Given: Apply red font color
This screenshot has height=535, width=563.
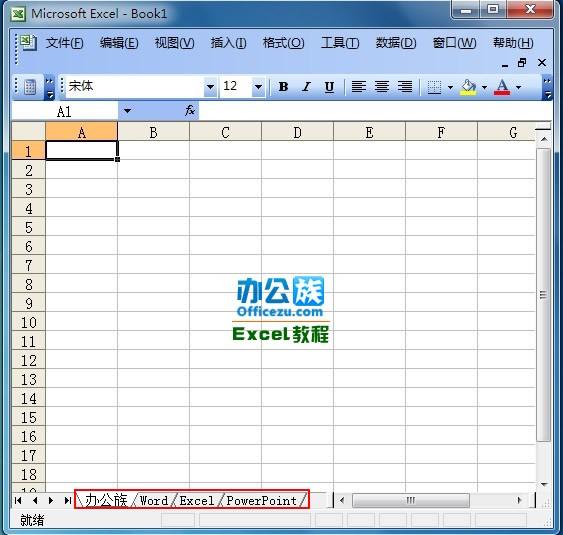Looking at the screenshot, I should [x=502, y=87].
